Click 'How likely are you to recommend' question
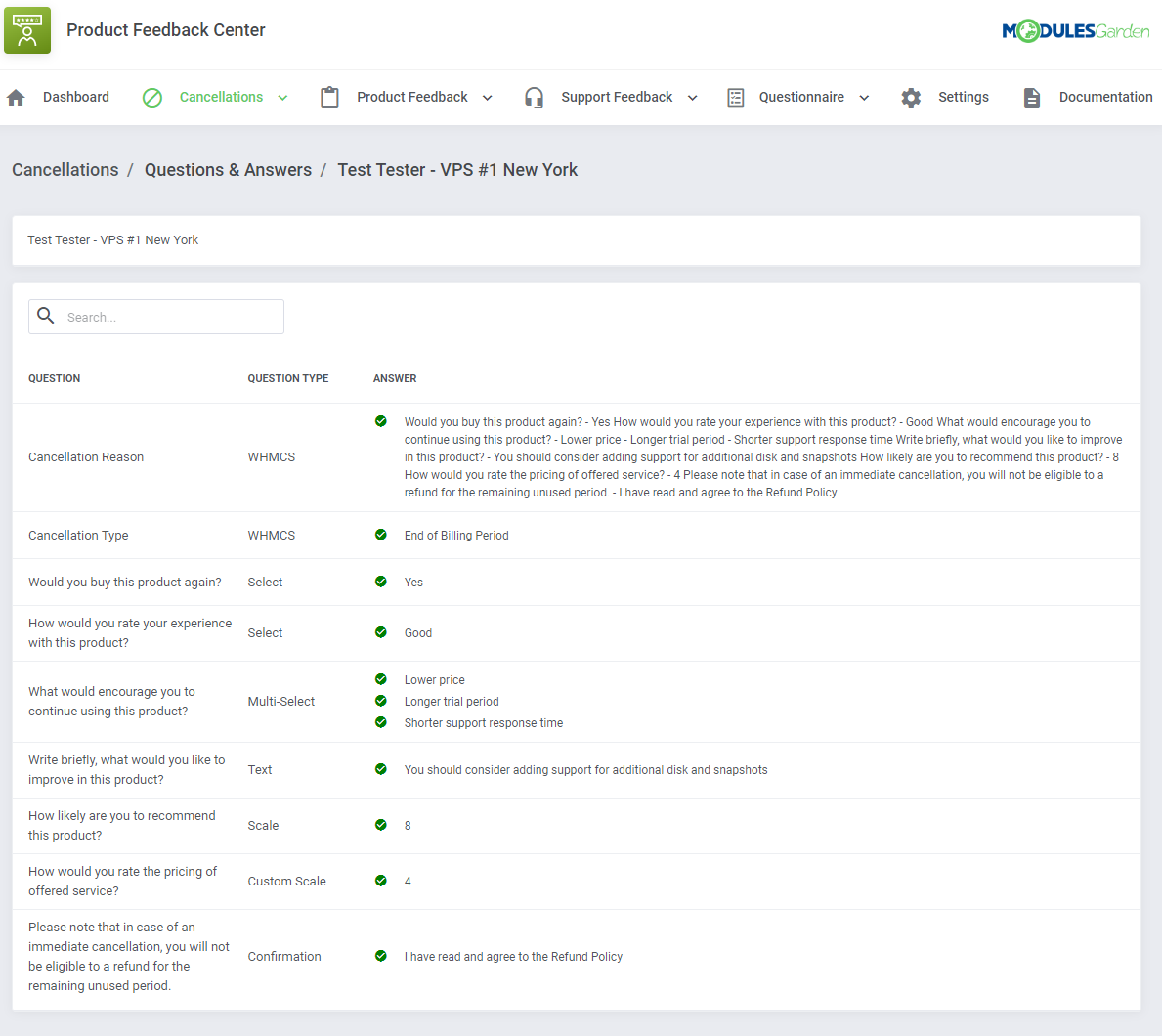This screenshot has width=1162, height=1036. (121, 826)
